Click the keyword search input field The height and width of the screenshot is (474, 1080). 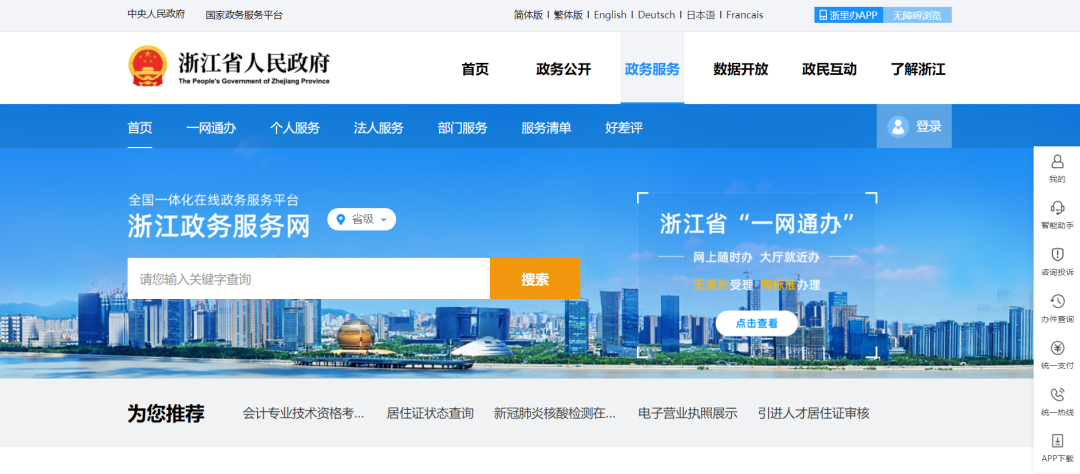click(x=308, y=279)
